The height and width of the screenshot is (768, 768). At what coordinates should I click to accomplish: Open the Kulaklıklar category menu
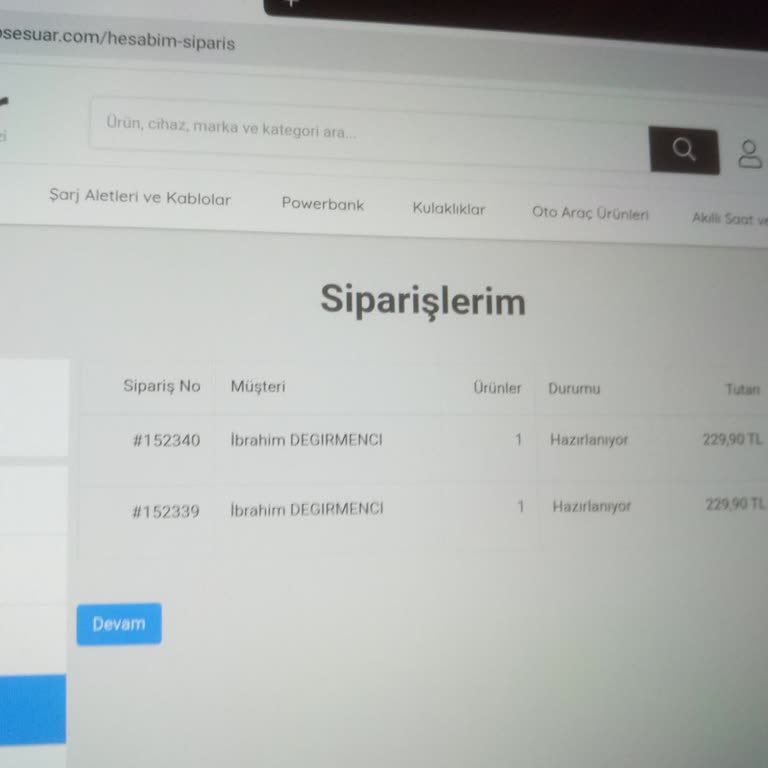(449, 209)
